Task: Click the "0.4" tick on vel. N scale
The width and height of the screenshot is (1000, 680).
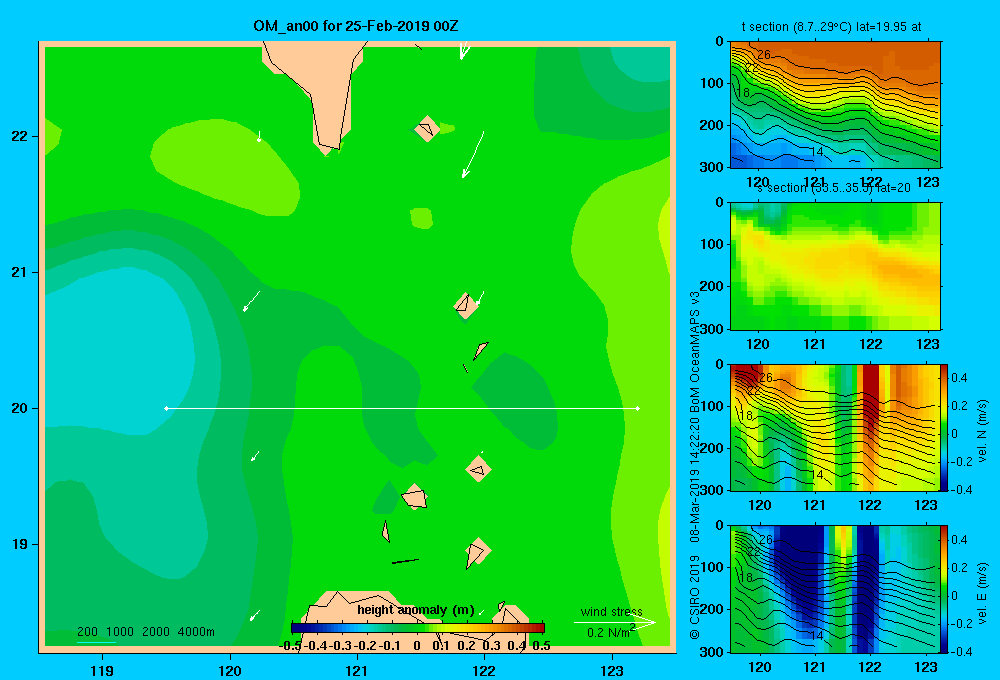Action: [959, 378]
